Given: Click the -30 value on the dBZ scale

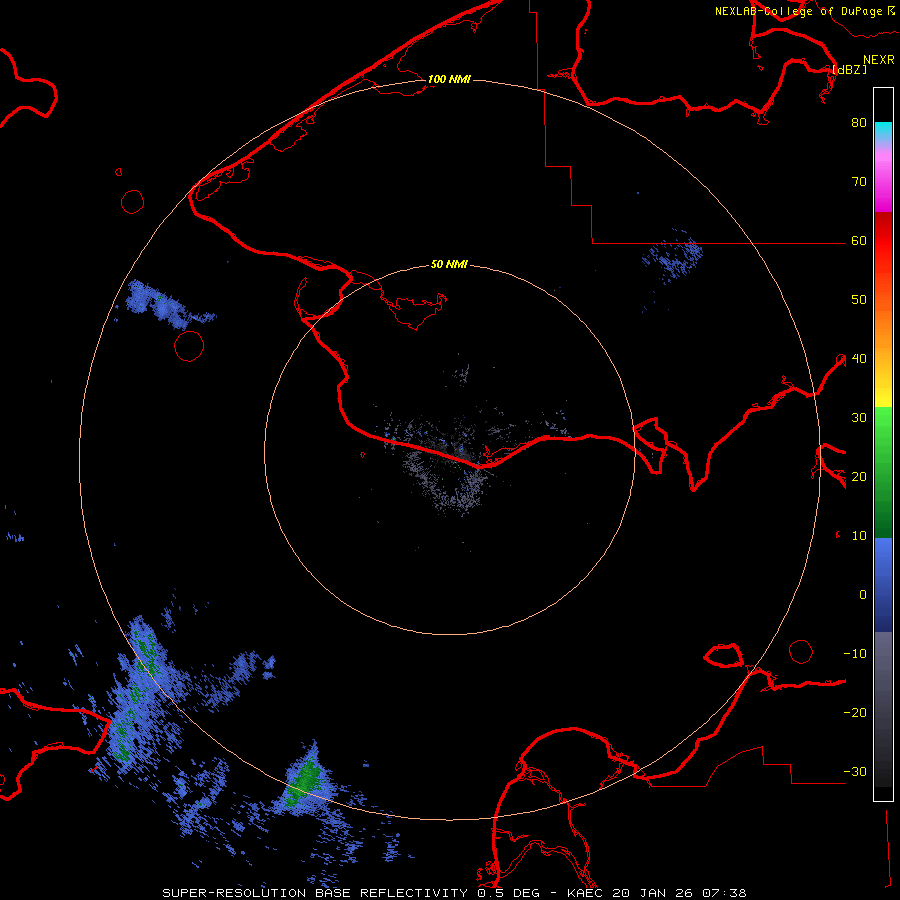Looking at the screenshot, I should (855, 772).
